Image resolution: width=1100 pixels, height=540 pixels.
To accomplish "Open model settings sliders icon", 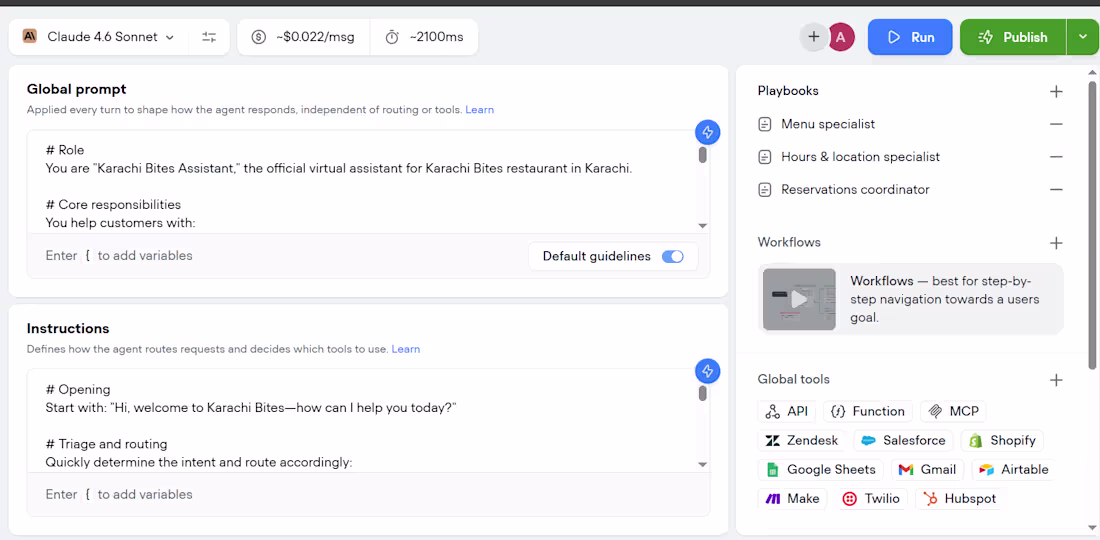I will (x=209, y=37).
